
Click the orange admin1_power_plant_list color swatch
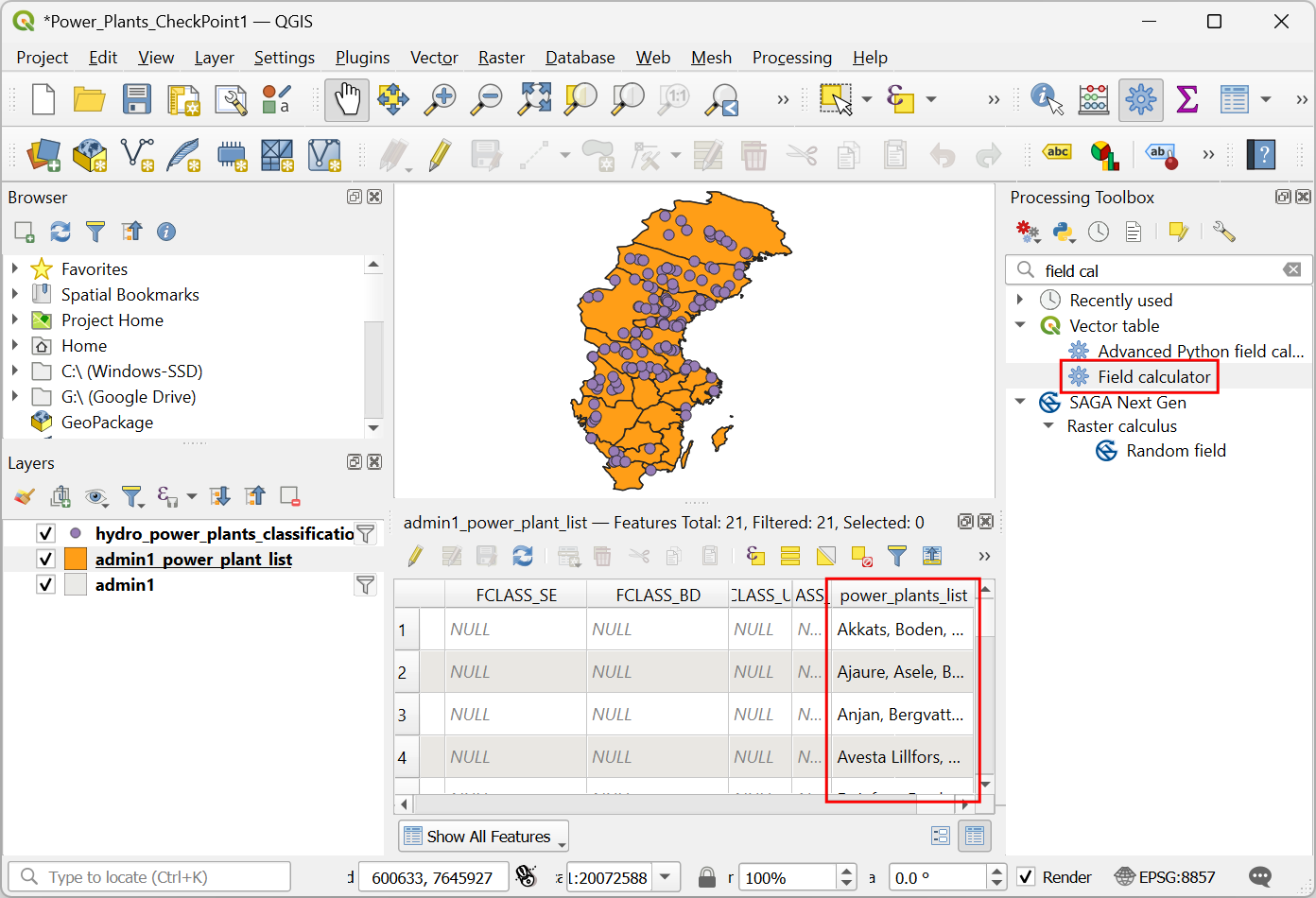pyautogui.click(x=76, y=559)
